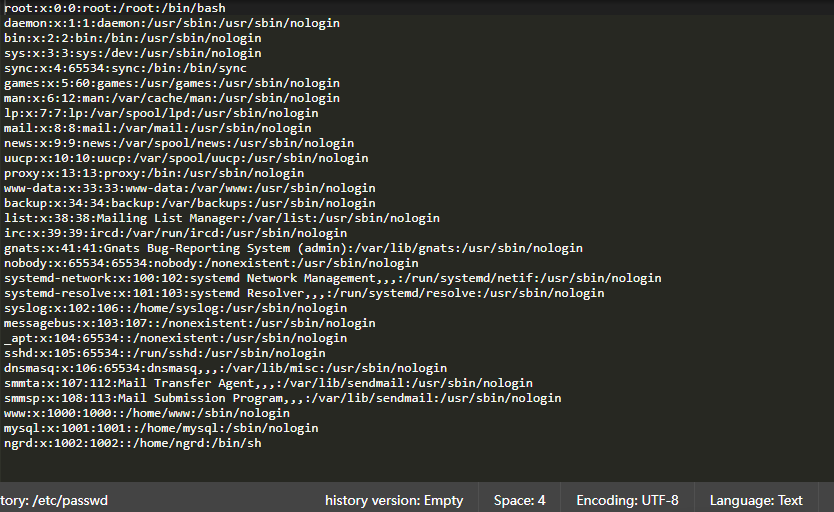Change the Encoding: UTF-8 setting
Image resolution: width=834 pixels, height=512 pixels.
[x=627, y=500]
